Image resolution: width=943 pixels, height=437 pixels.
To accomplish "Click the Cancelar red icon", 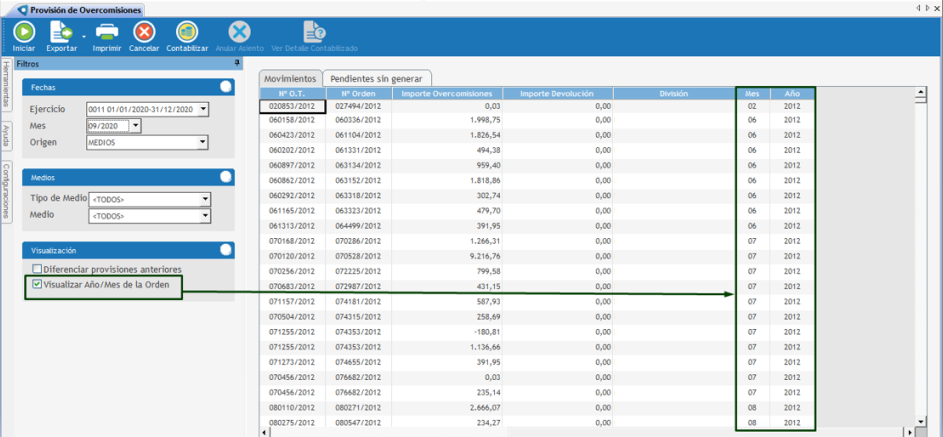I will coord(144,32).
